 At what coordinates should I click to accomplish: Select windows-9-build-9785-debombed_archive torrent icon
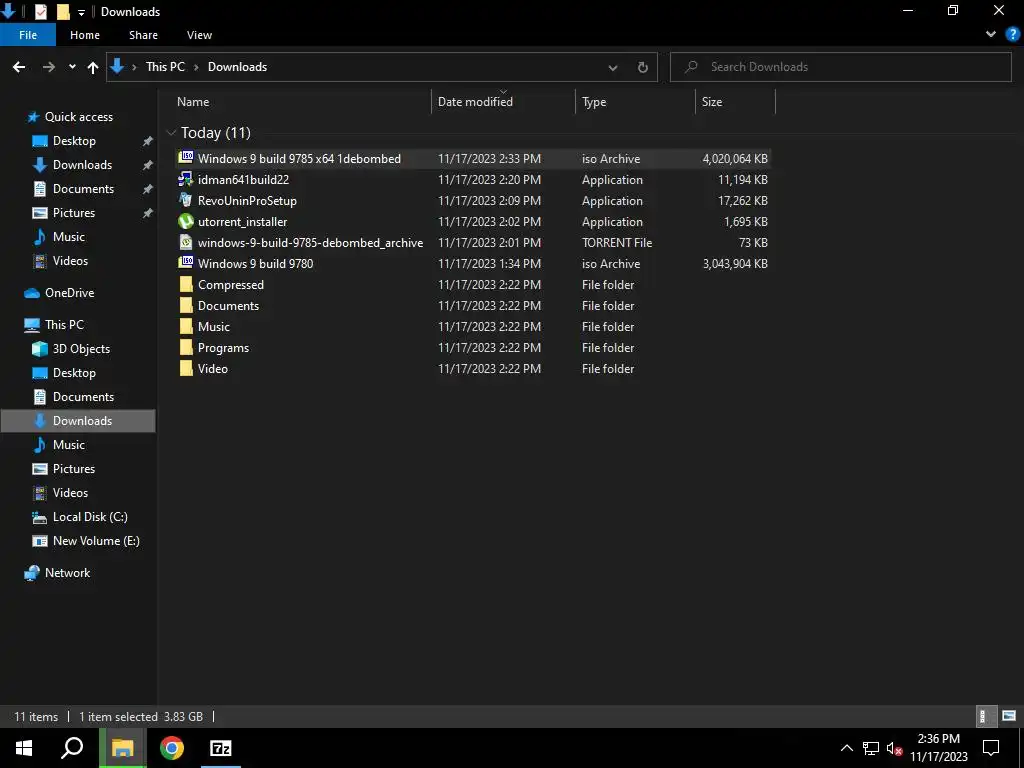[x=186, y=242]
